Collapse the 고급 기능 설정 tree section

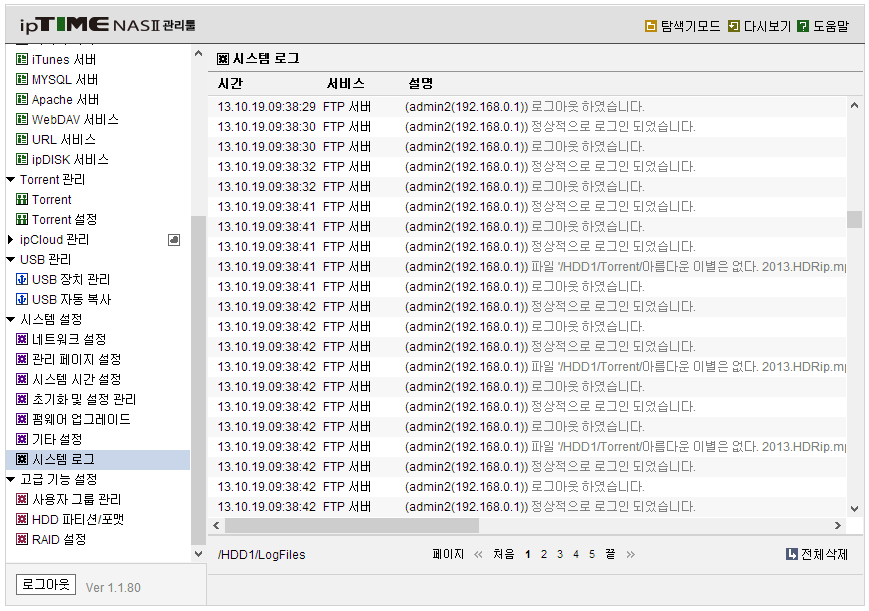(11, 480)
